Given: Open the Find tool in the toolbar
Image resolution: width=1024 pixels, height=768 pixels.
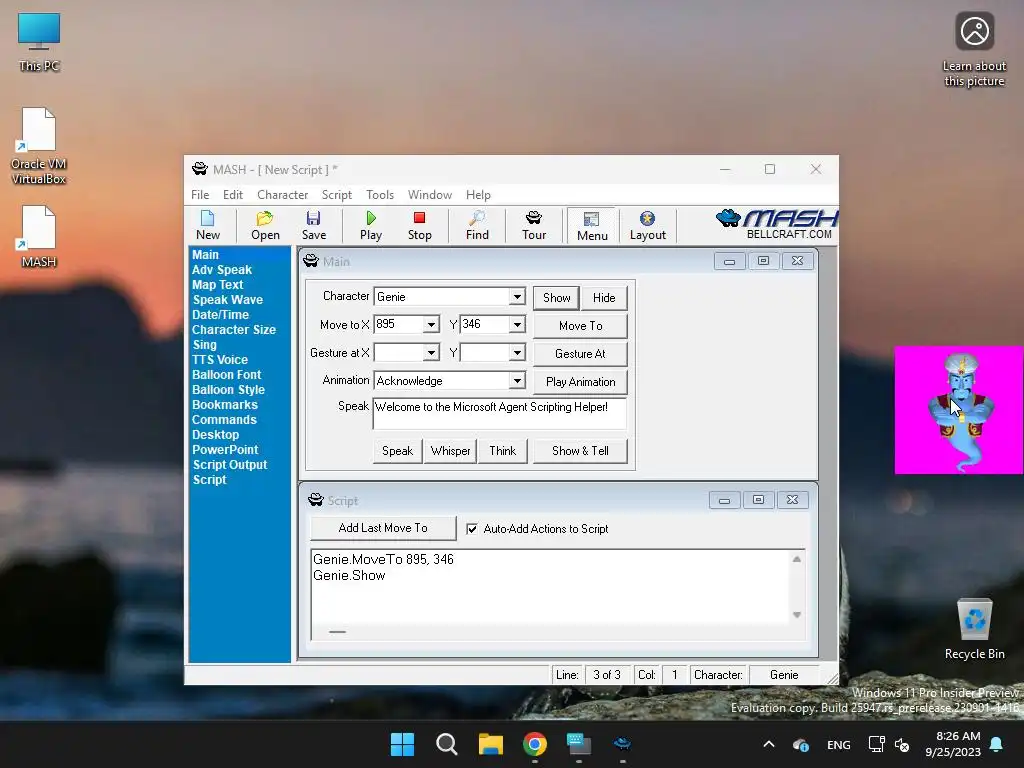Looking at the screenshot, I should 477,225.
